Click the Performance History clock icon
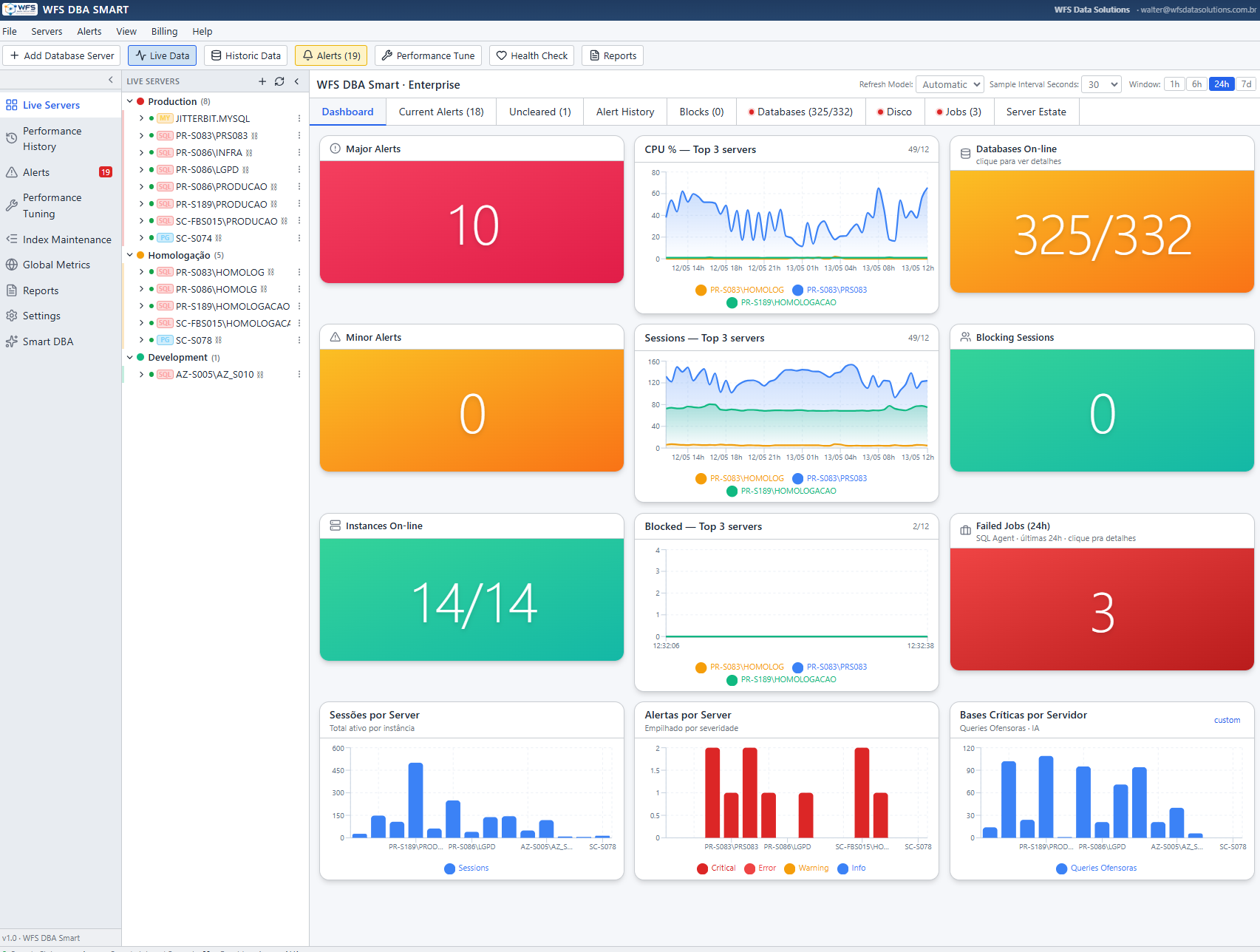The image size is (1260, 952). point(12,138)
